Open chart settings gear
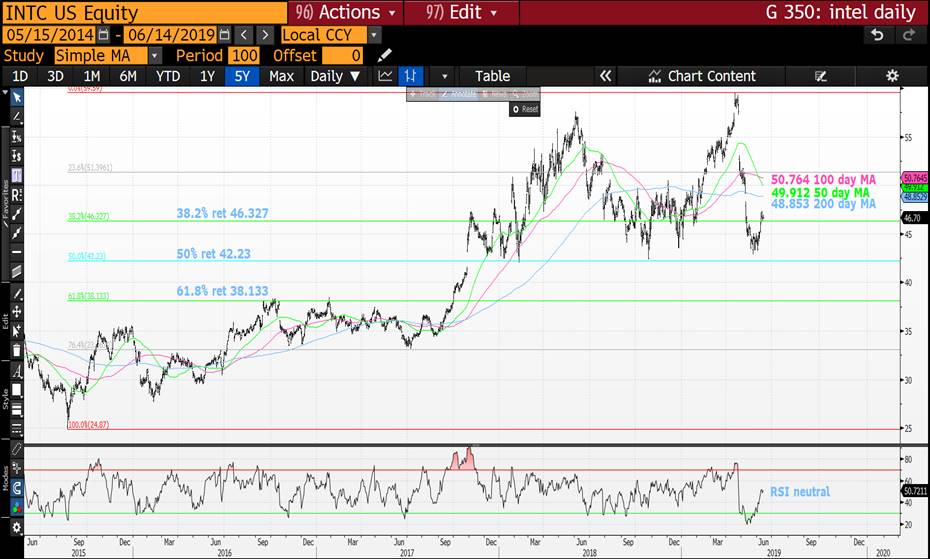The image size is (930, 559). (x=892, y=76)
